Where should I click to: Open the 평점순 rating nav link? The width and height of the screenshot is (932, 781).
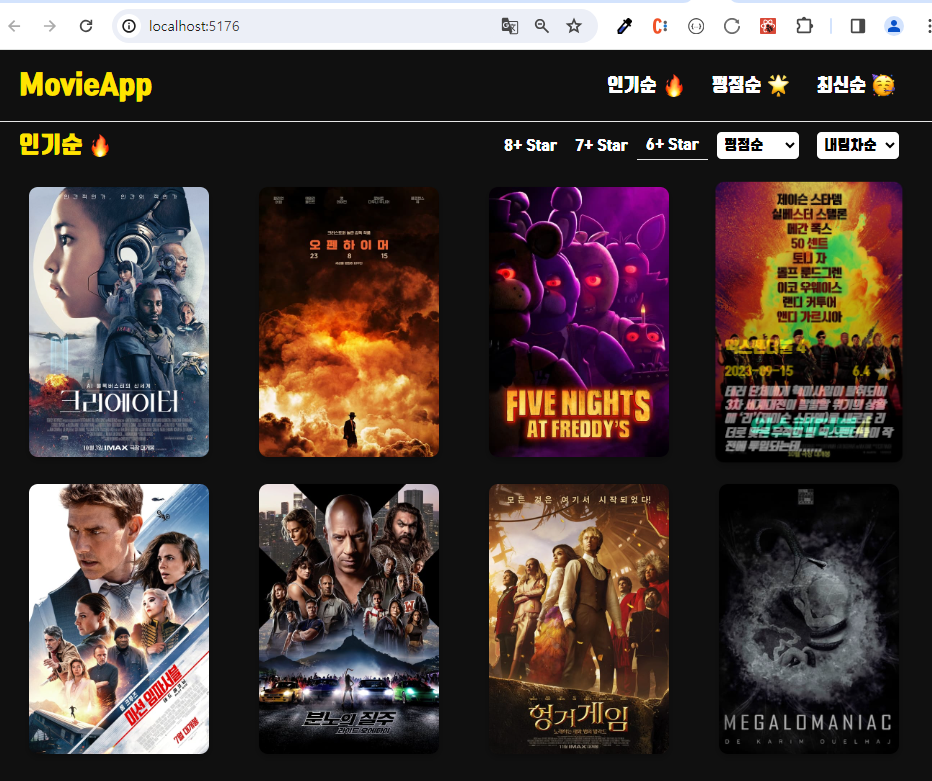coord(751,85)
